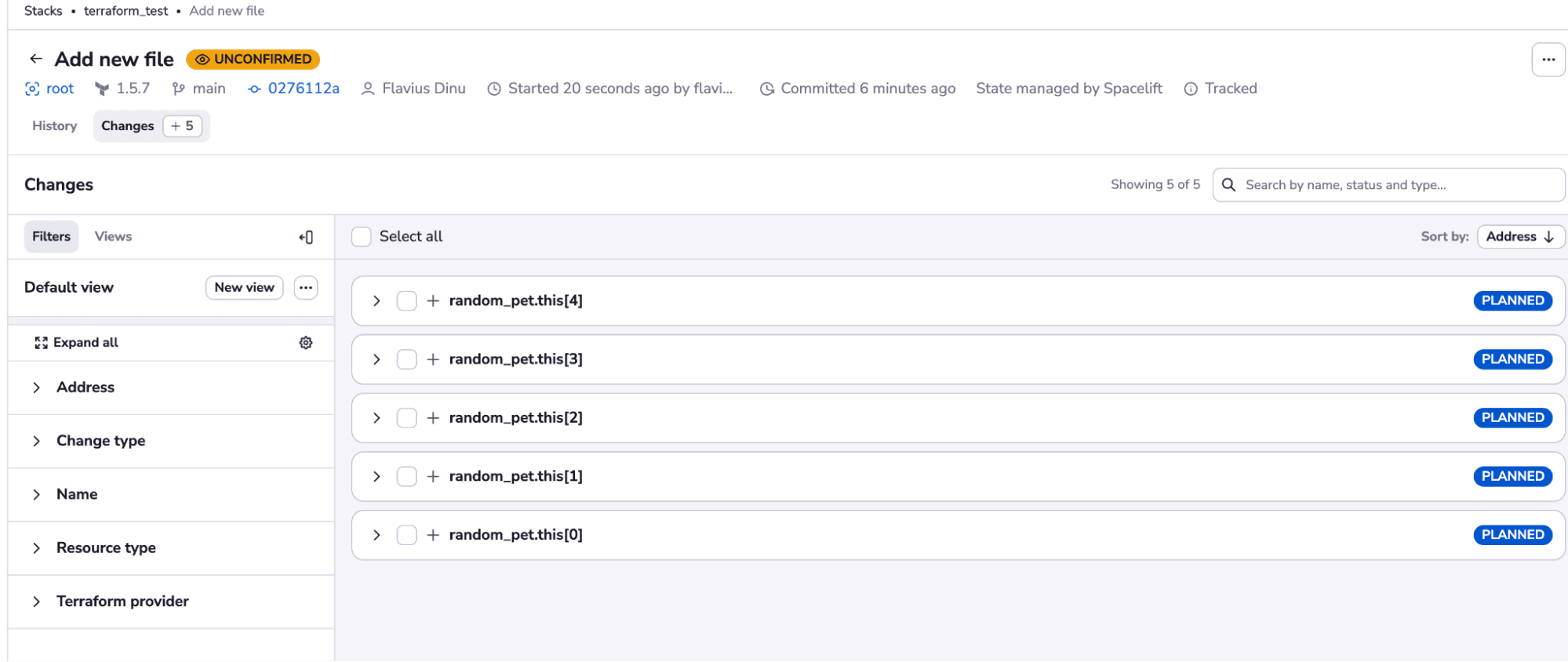Click the user icon beside Flavius Dinu
Screen dimensions: 1568x662
click(x=368, y=89)
